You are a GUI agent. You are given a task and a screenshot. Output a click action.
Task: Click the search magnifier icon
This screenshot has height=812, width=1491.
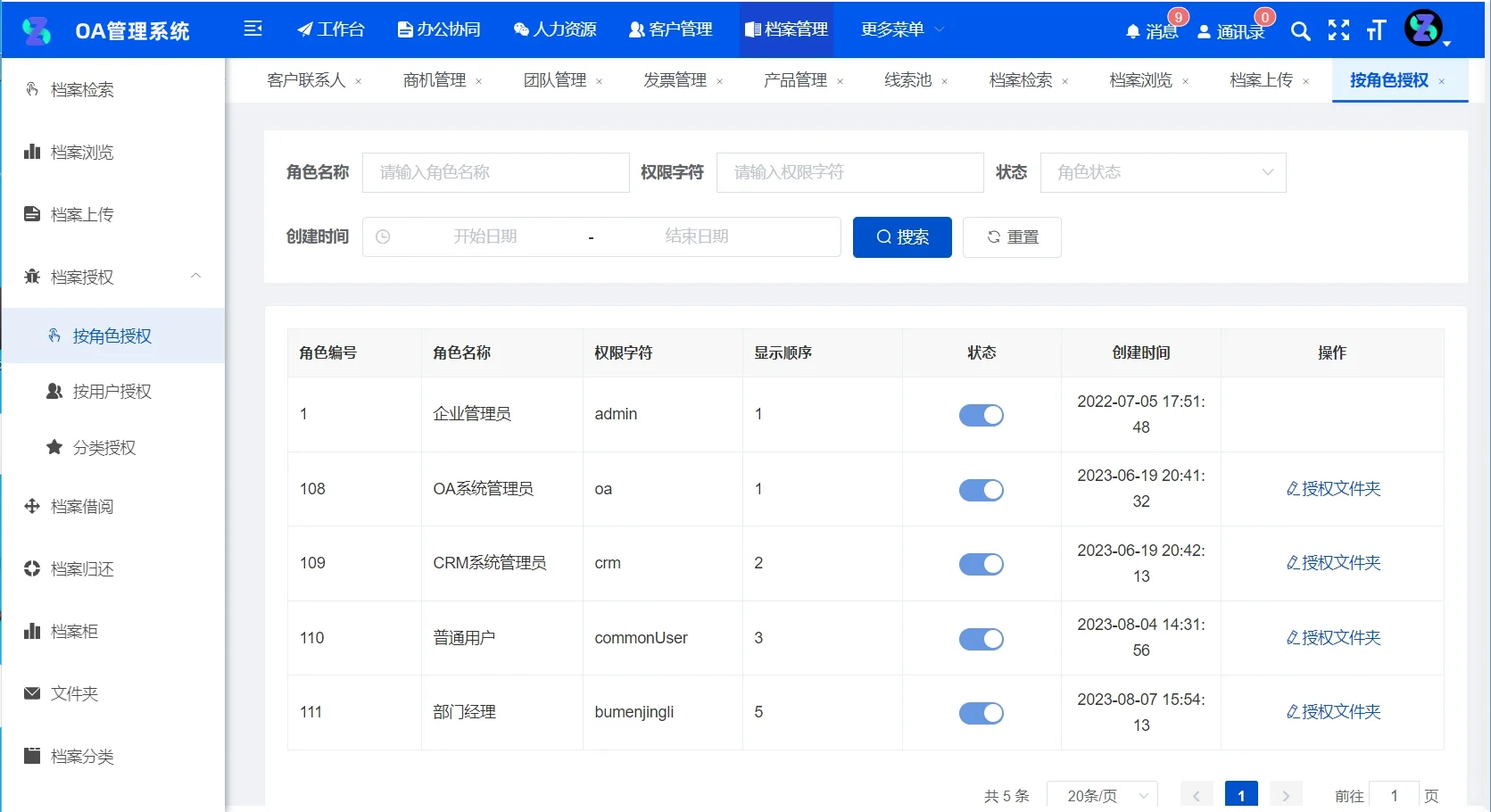click(1300, 31)
